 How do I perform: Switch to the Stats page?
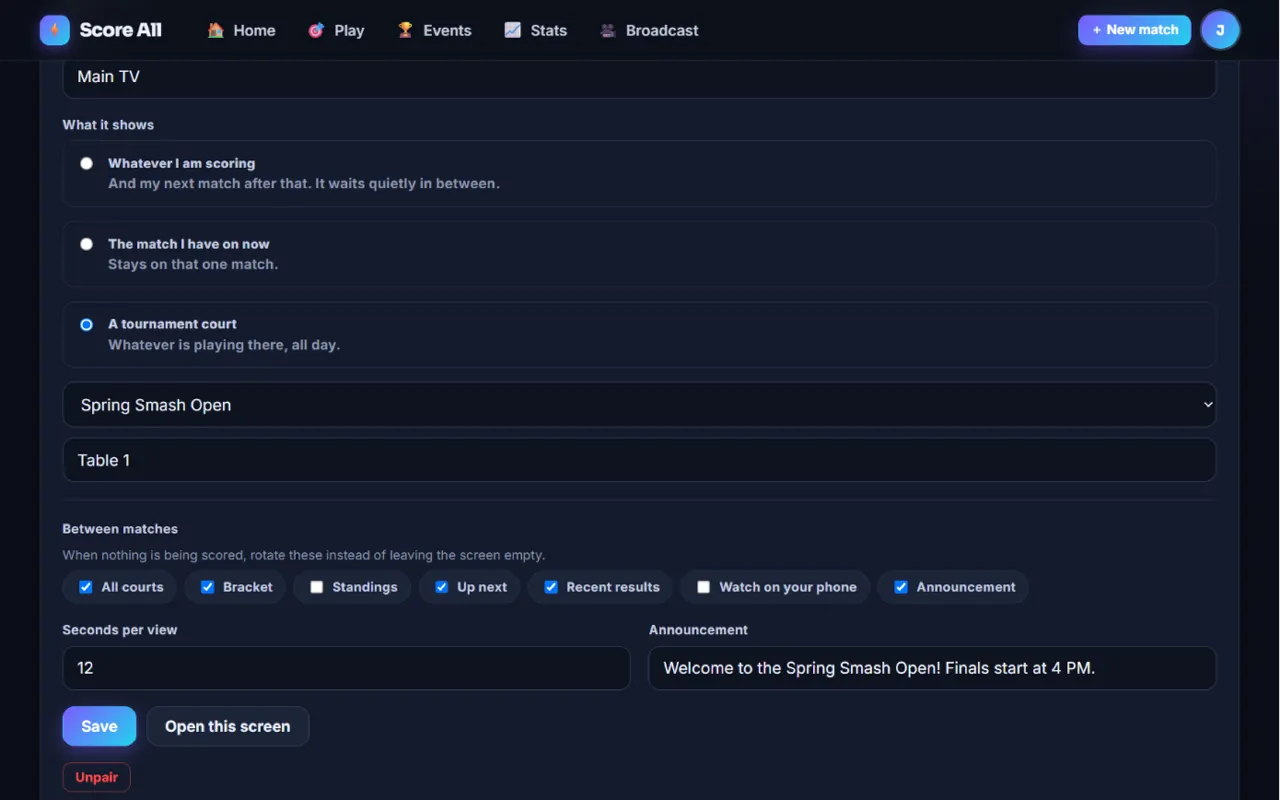(535, 30)
